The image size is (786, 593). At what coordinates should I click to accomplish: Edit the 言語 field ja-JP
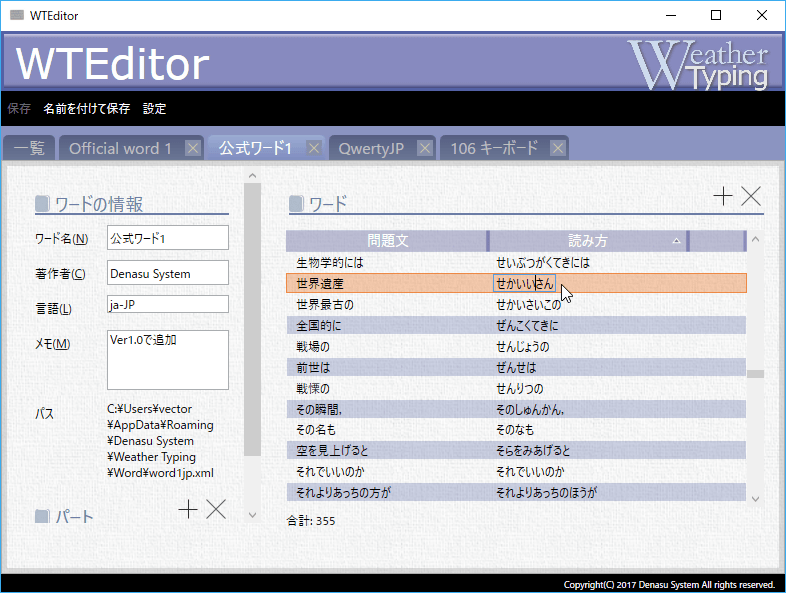click(x=168, y=304)
